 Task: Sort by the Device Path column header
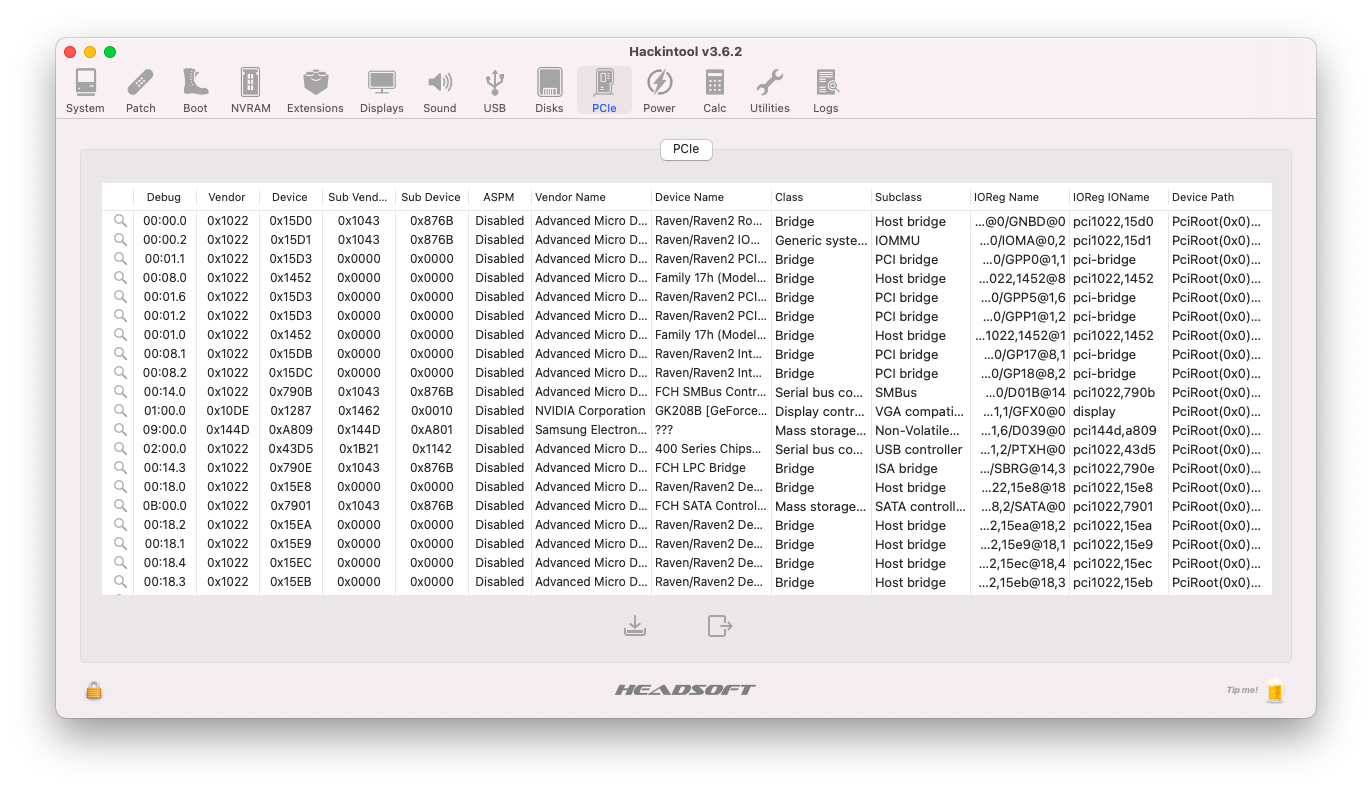pos(1220,197)
